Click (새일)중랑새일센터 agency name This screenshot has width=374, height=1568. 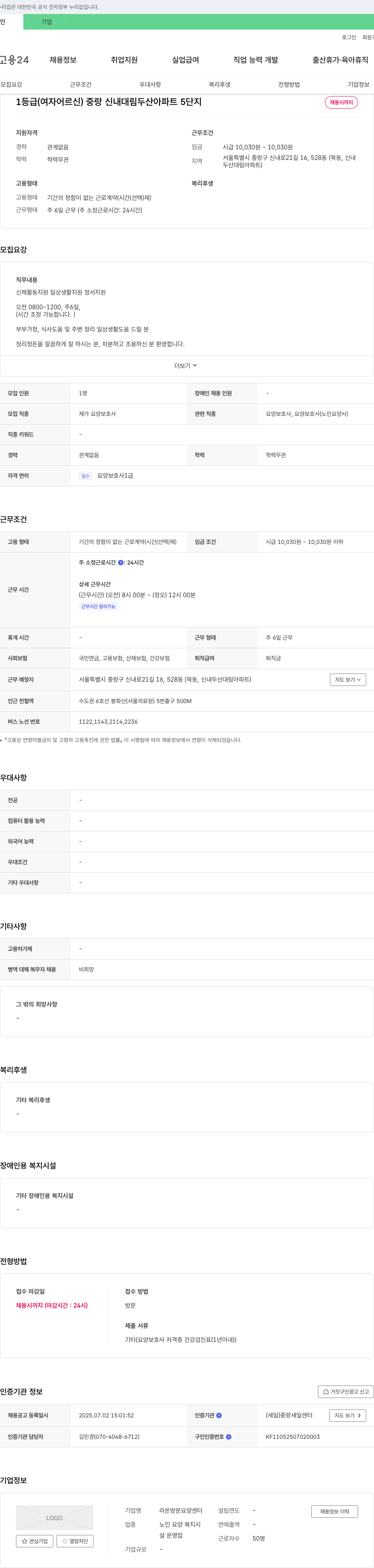tap(289, 1416)
